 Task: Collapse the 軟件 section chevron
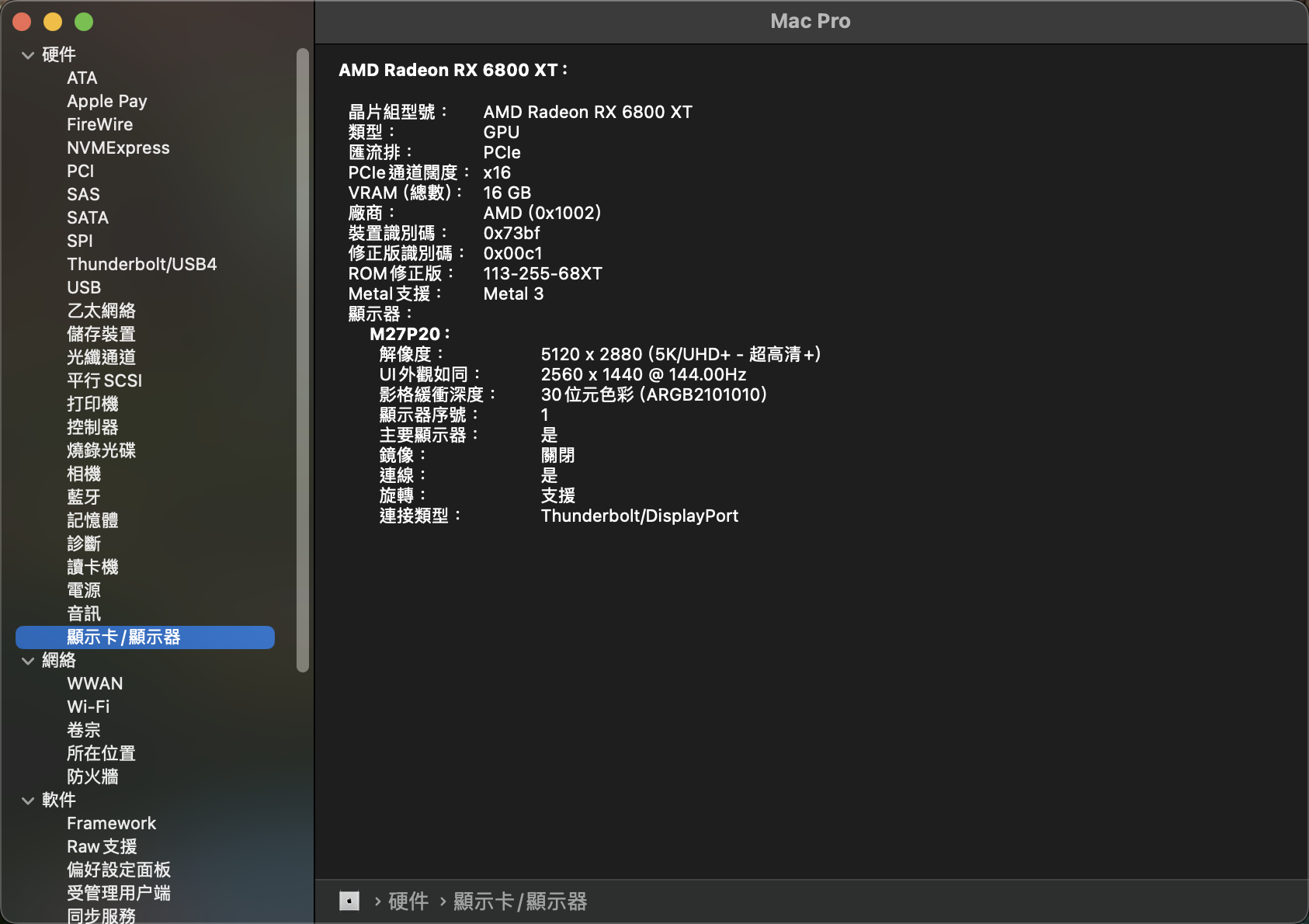[x=28, y=801]
